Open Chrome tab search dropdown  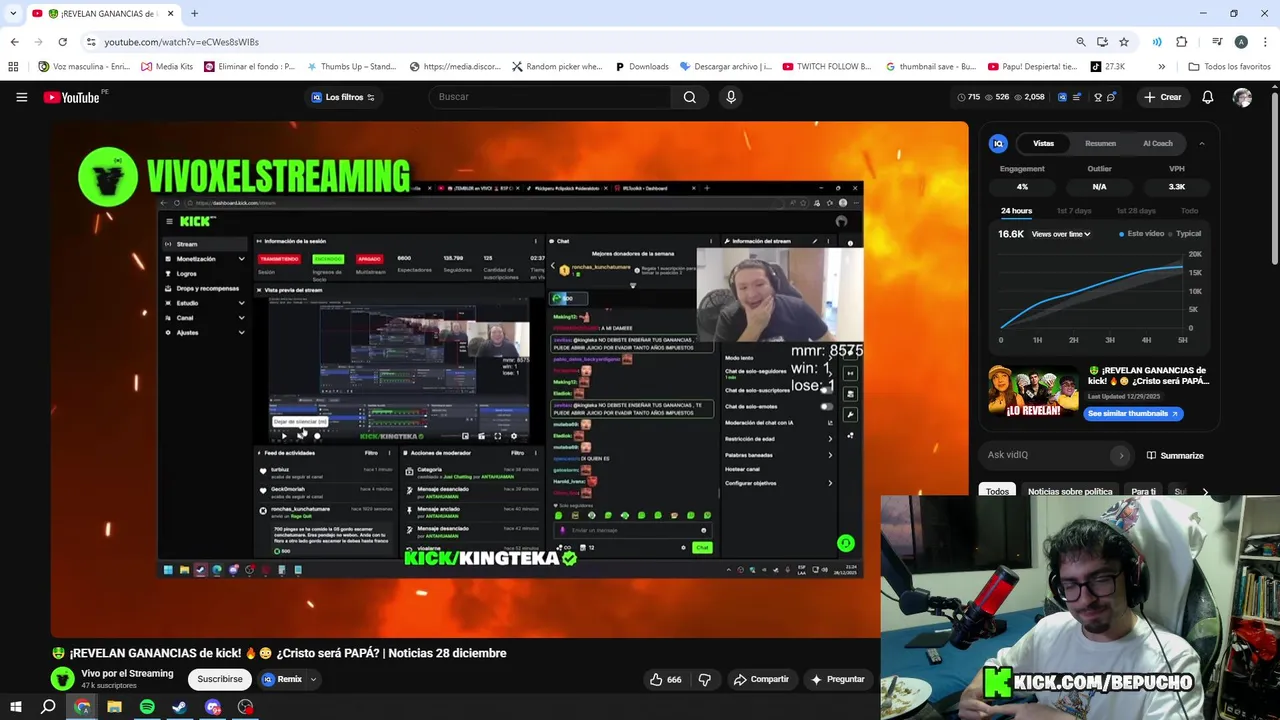(13, 13)
